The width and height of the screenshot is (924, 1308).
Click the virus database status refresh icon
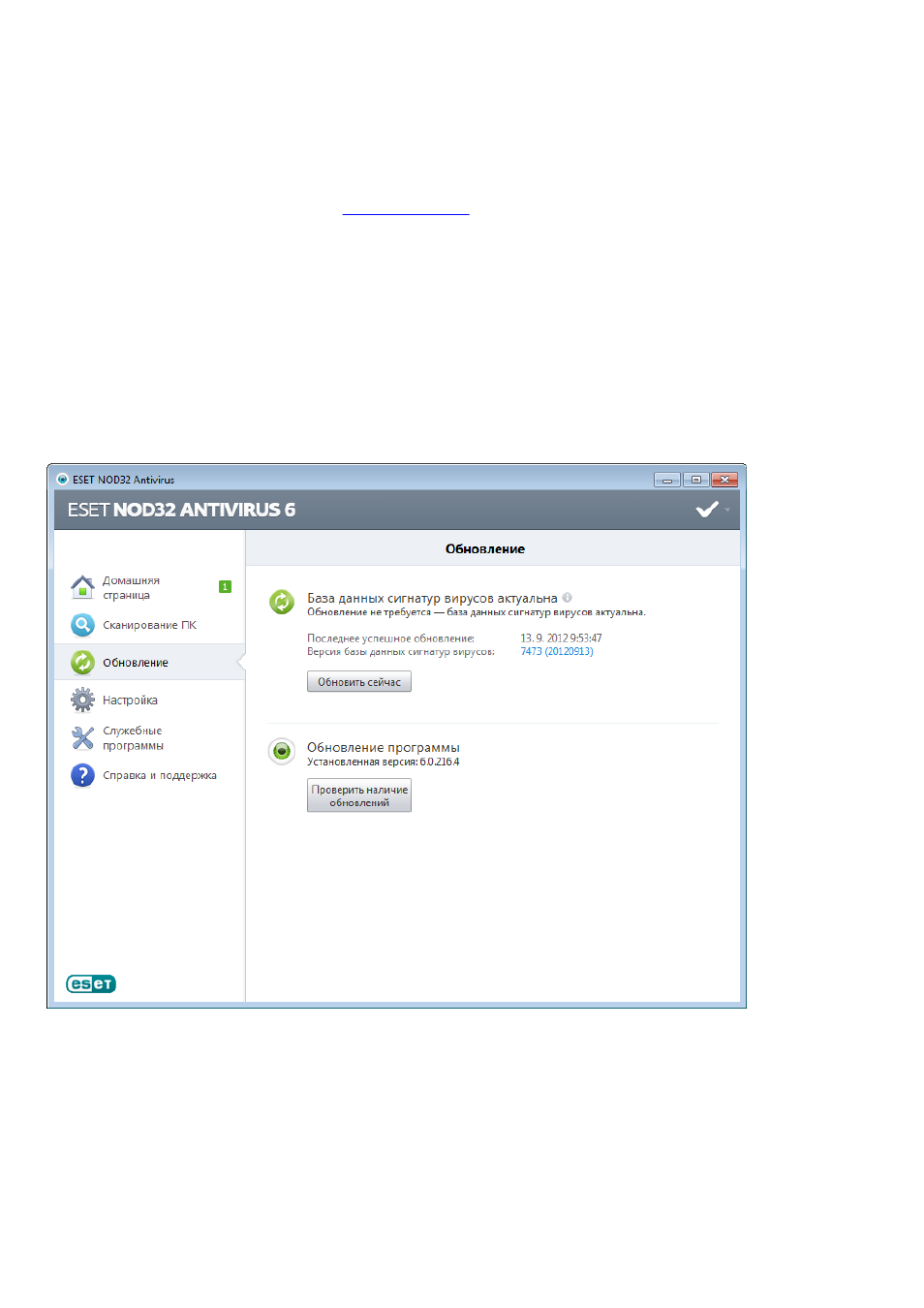pos(282,602)
